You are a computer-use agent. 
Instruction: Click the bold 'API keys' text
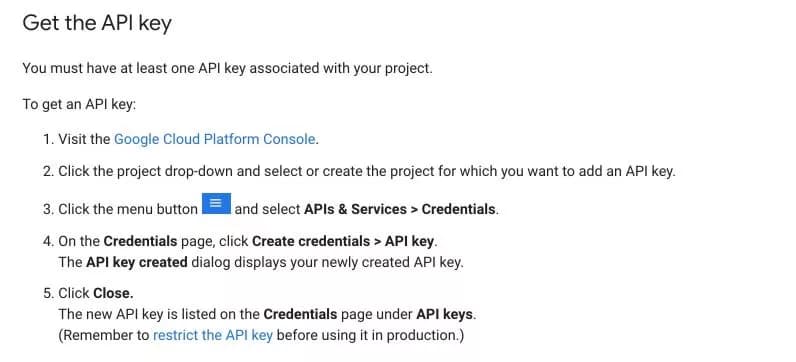point(444,314)
